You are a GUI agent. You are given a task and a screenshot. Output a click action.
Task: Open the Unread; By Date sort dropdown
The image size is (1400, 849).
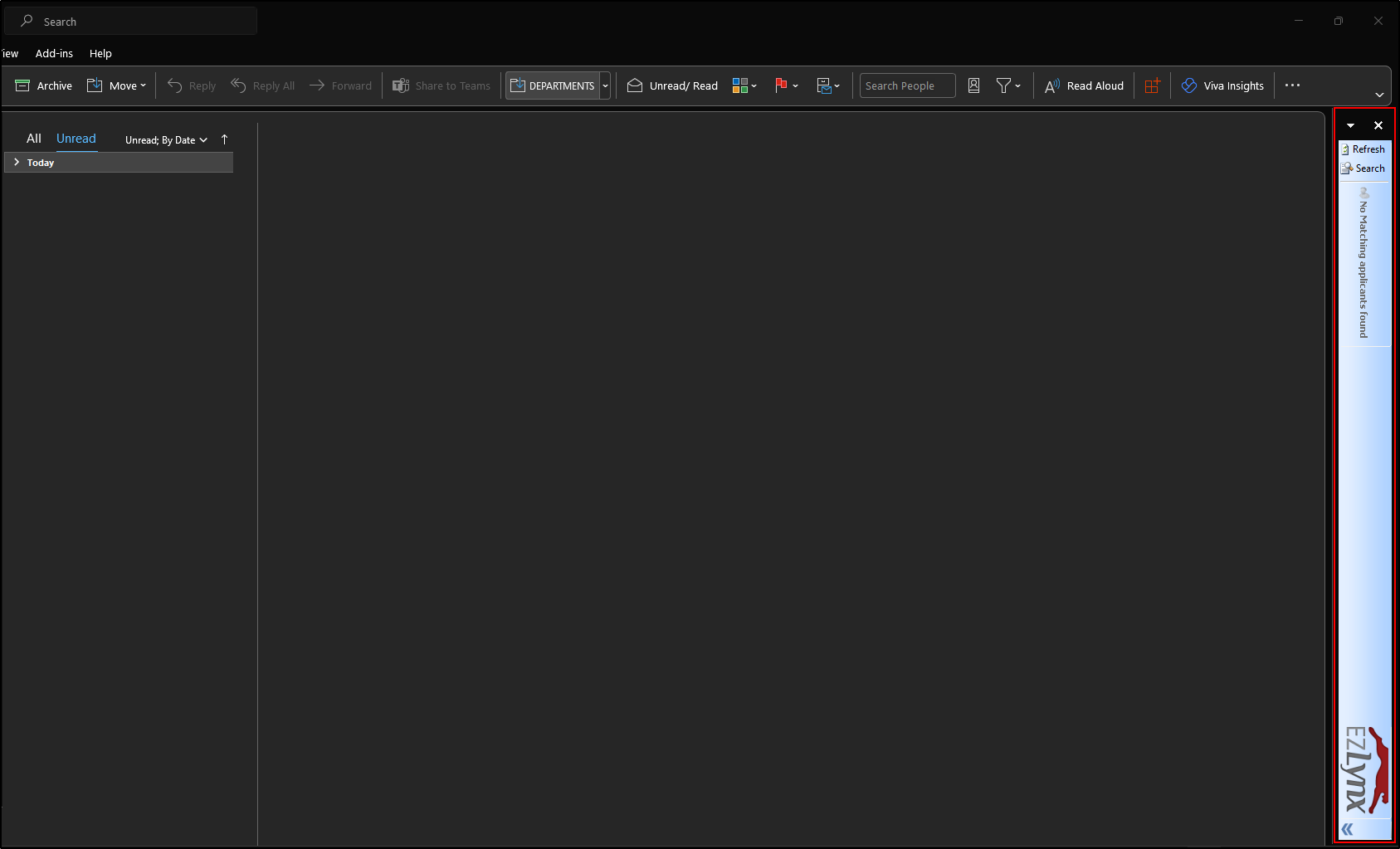(166, 139)
